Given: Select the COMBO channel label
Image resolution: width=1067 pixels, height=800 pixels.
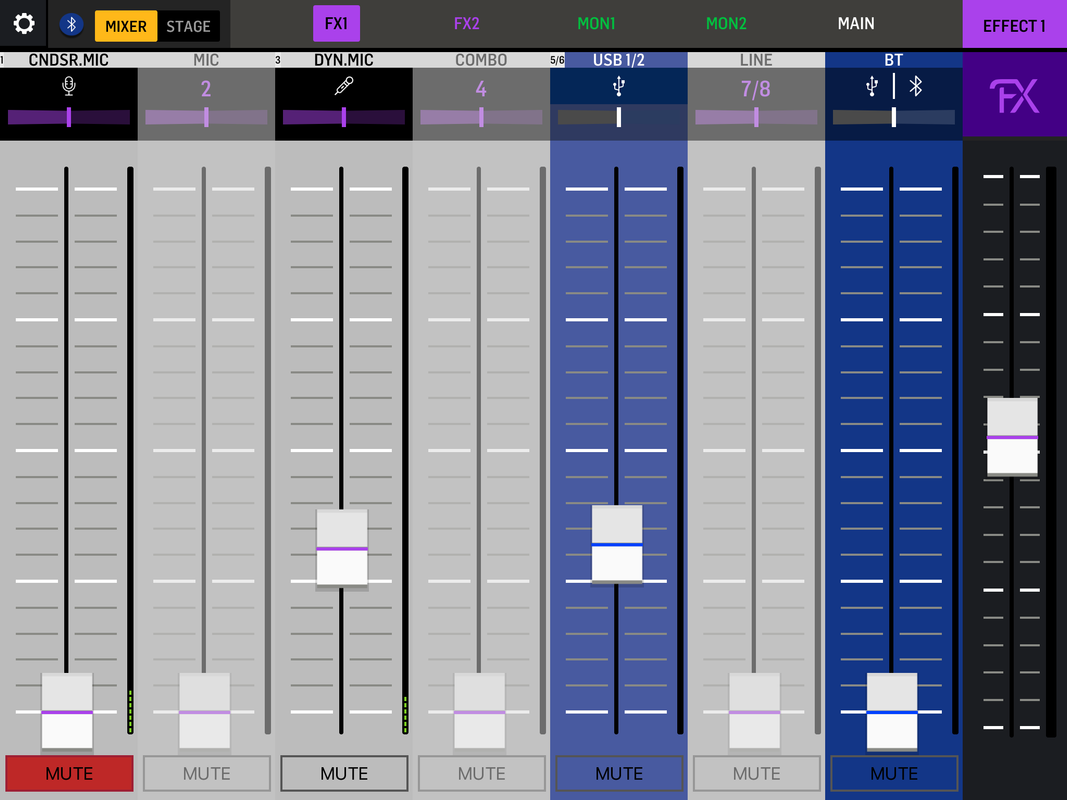Looking at the screenshot, I should [481, 60].
